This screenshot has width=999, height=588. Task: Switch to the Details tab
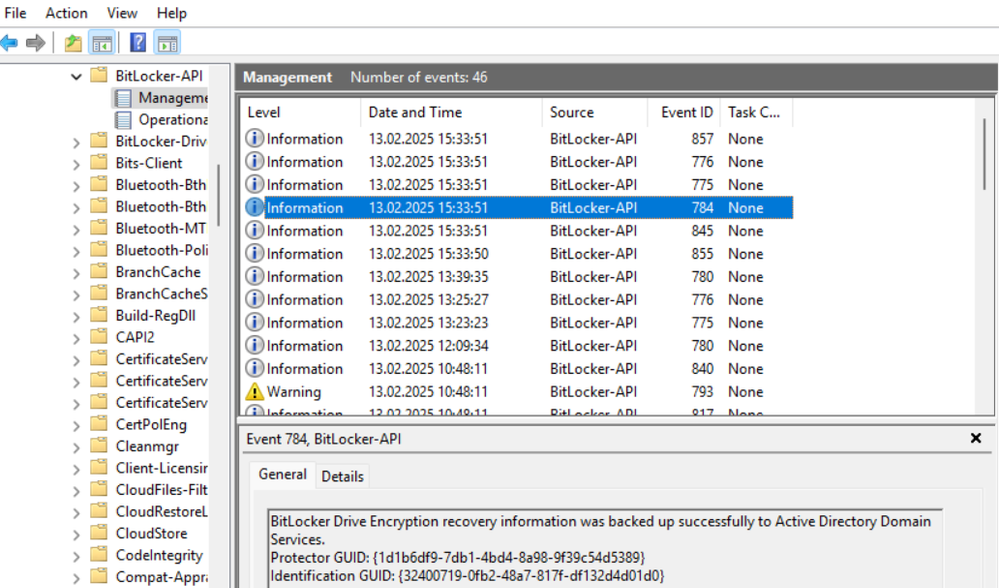[342, 477]
